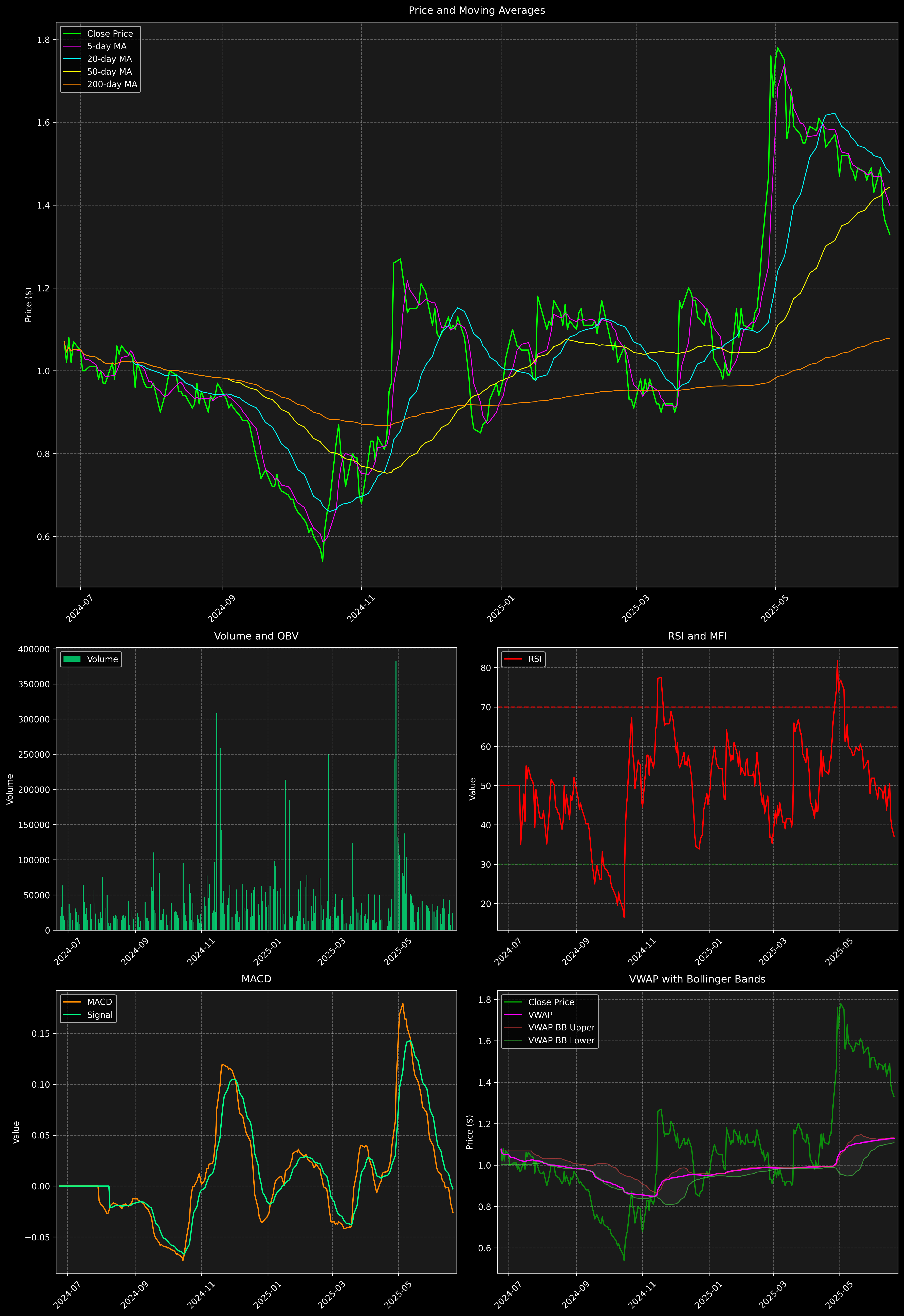Click the 'Volume and OBV' chart title

pyautogui.click(x=256, y=636)
